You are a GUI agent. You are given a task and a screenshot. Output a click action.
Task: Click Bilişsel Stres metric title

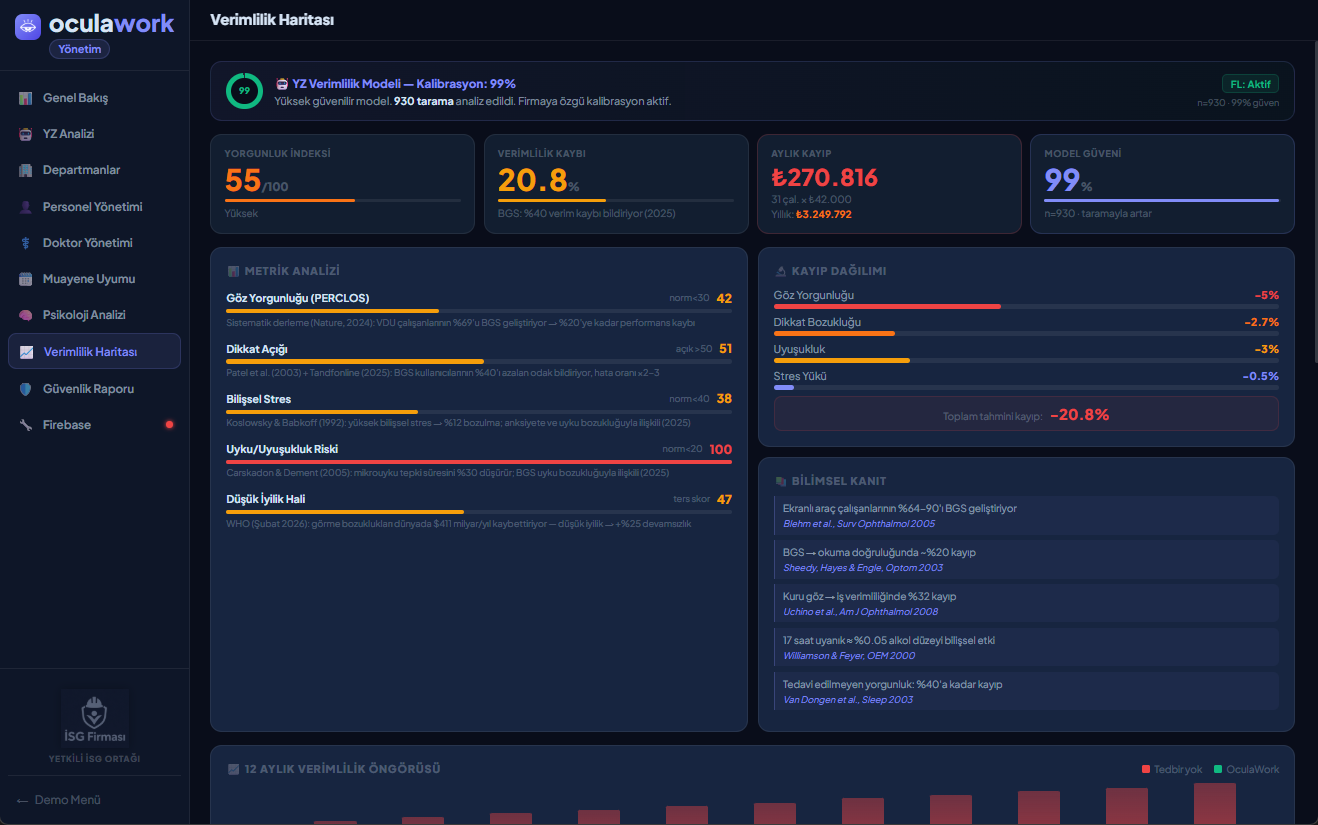258,399
